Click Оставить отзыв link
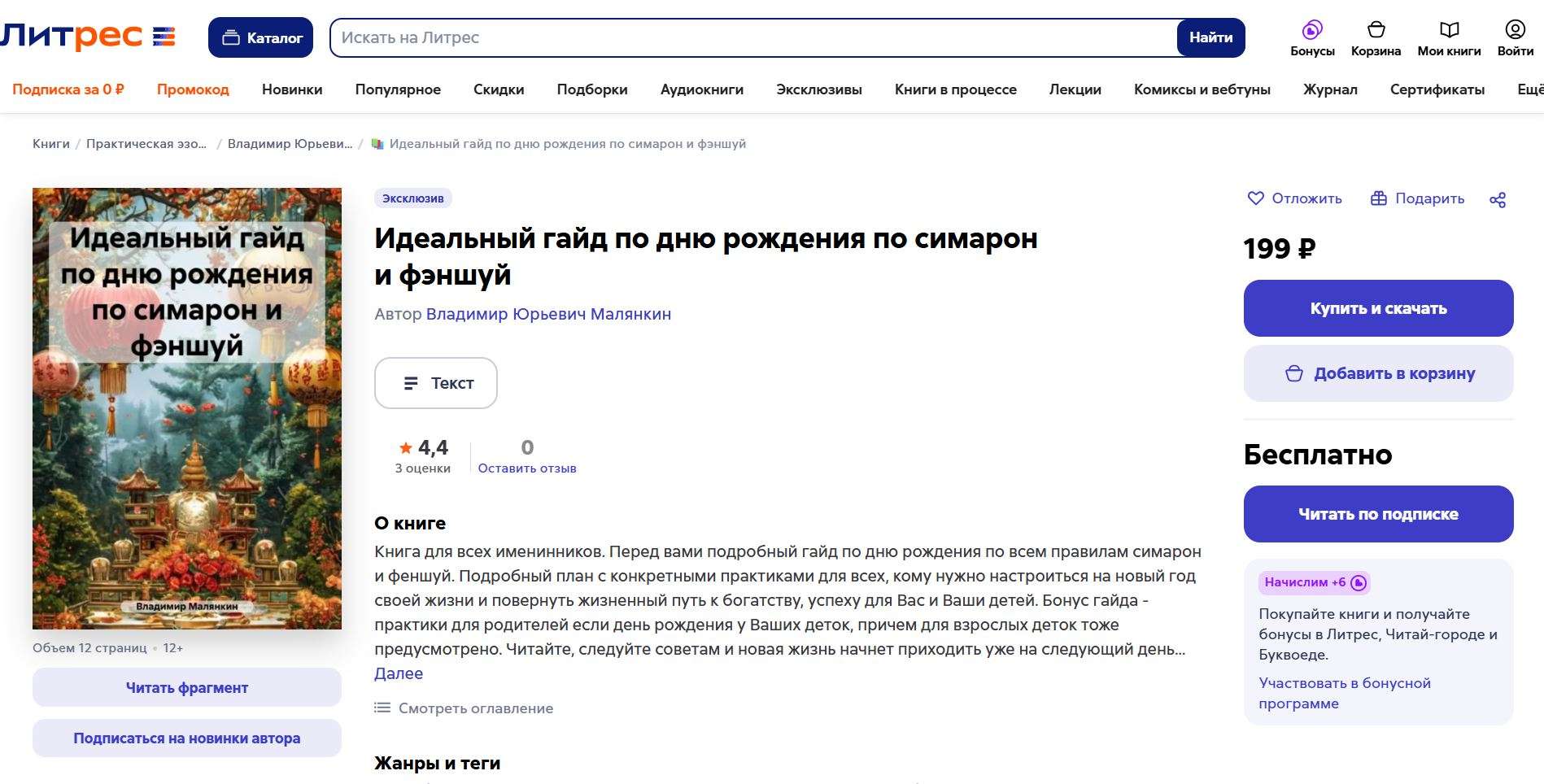Image resolution: width=1544 pixels, height=784 pixels. coord(527,468)
